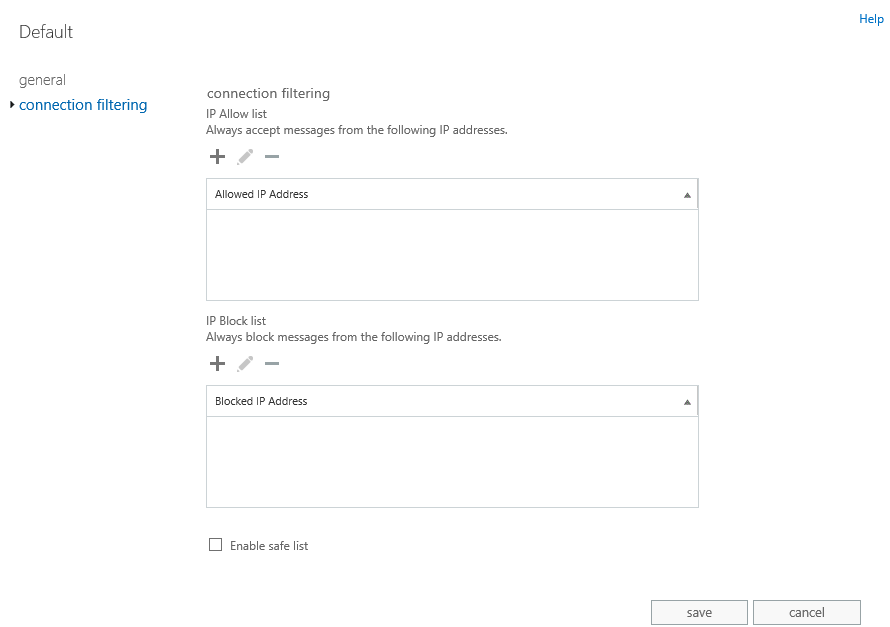Click the 'Enable safe list' label text
Screen dimensions: 890x627
[268, 546]
